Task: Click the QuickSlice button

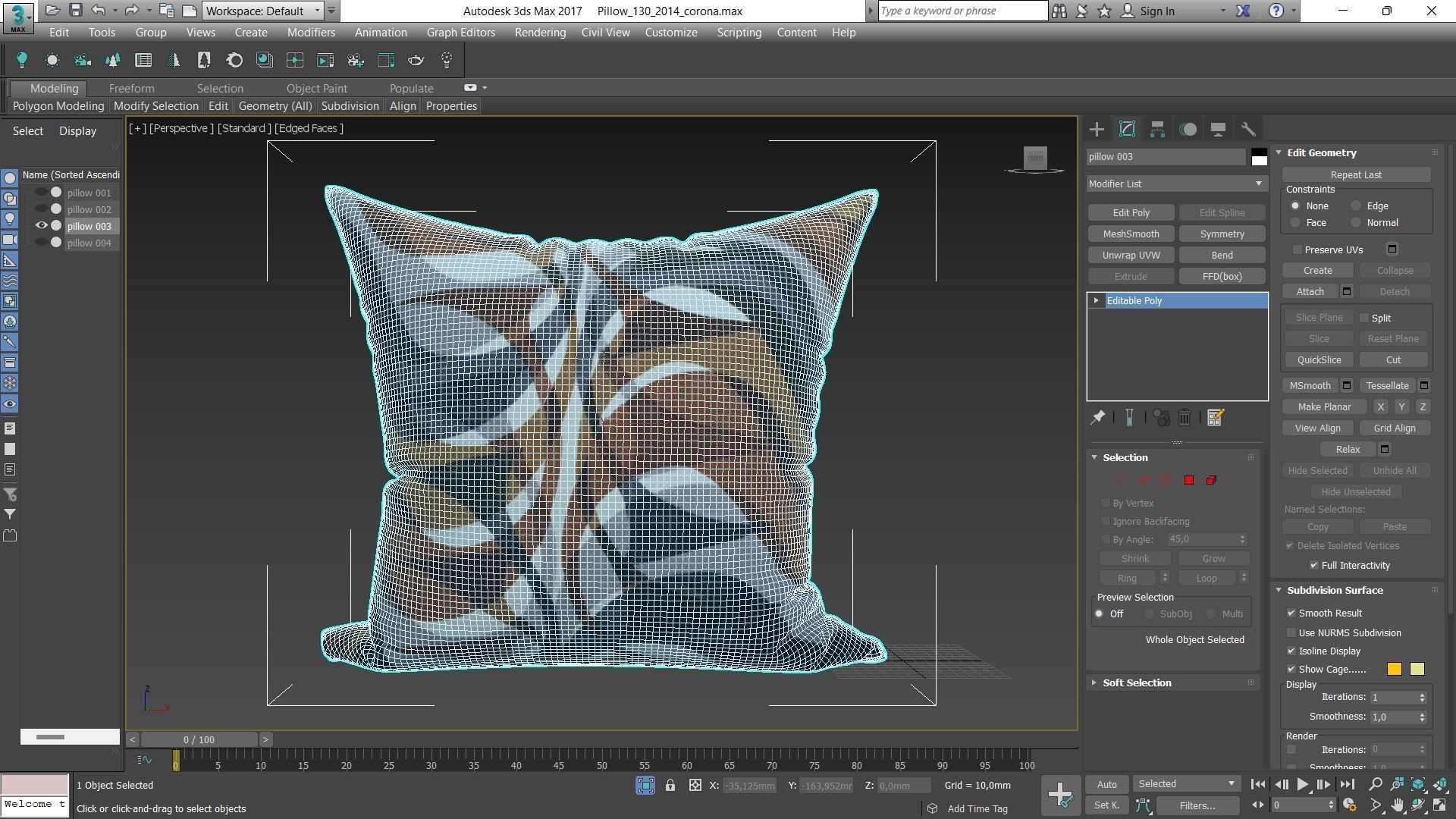Action: (1319, 360)
